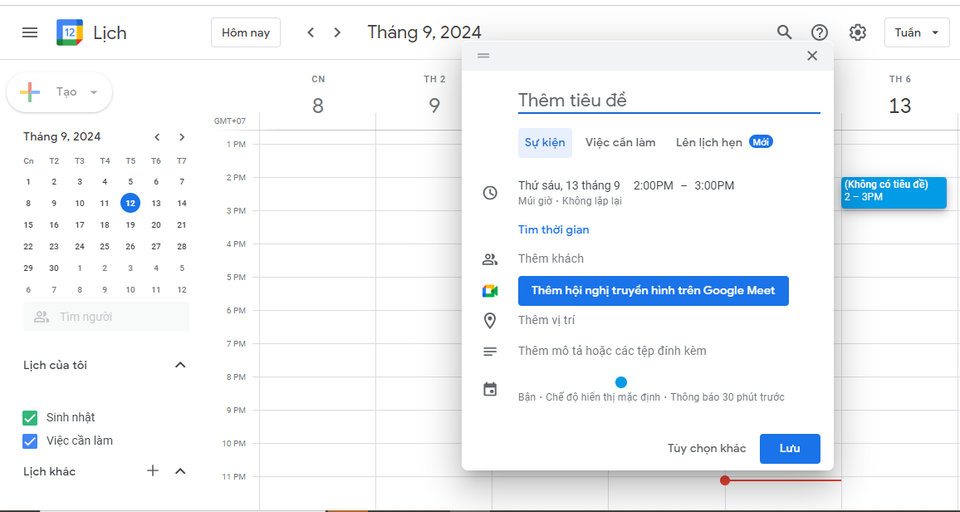Toggle the Việc cần làm calendar checkbox

pos(30,441)
